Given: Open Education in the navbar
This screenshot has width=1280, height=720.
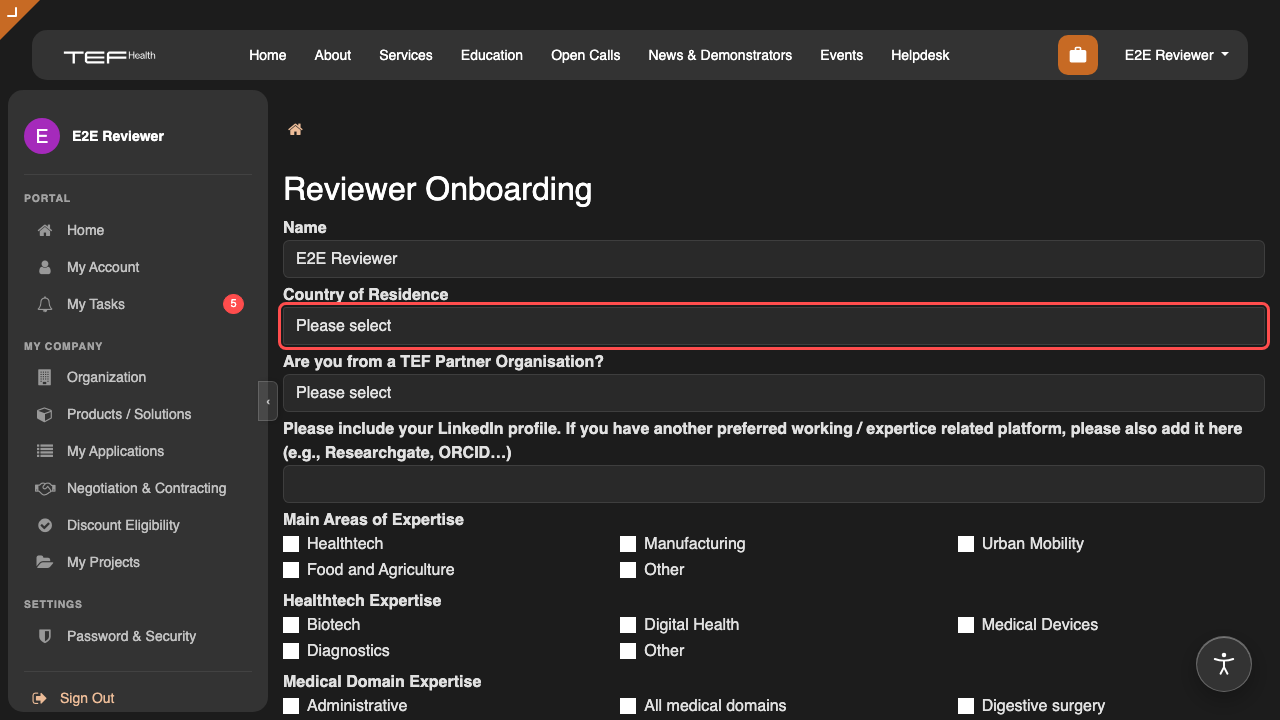Looking at the screenshot, I should click(x=492, y=55).
